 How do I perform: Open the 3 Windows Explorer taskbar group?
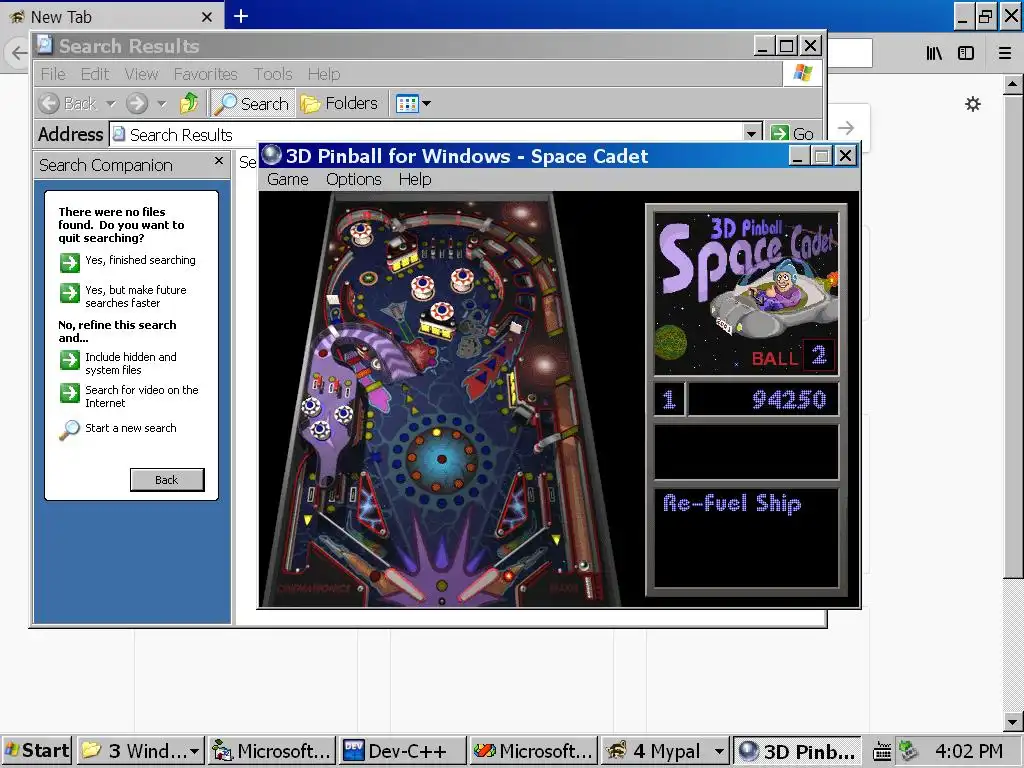pos(140,751)
